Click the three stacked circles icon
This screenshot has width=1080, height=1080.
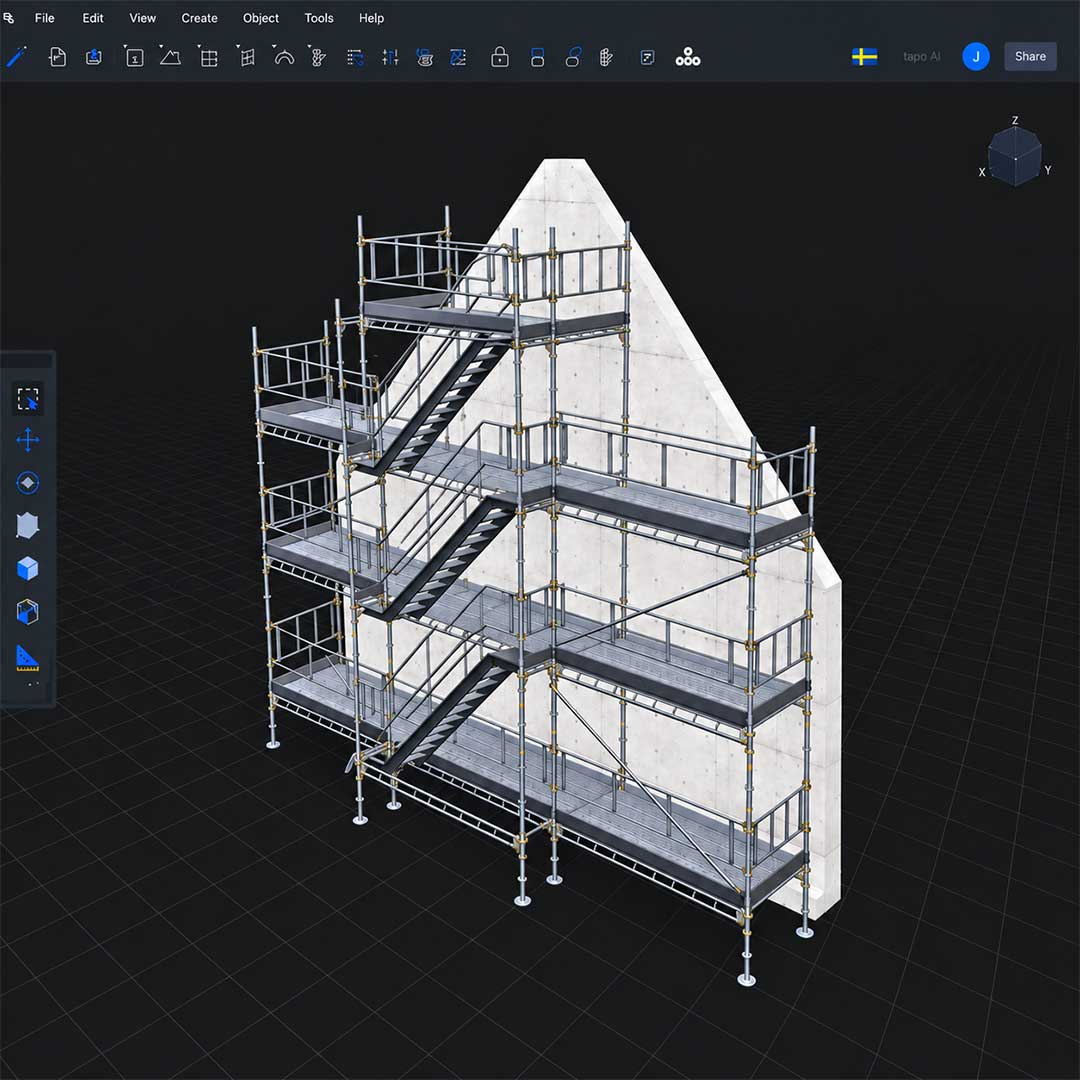(687, 57)
